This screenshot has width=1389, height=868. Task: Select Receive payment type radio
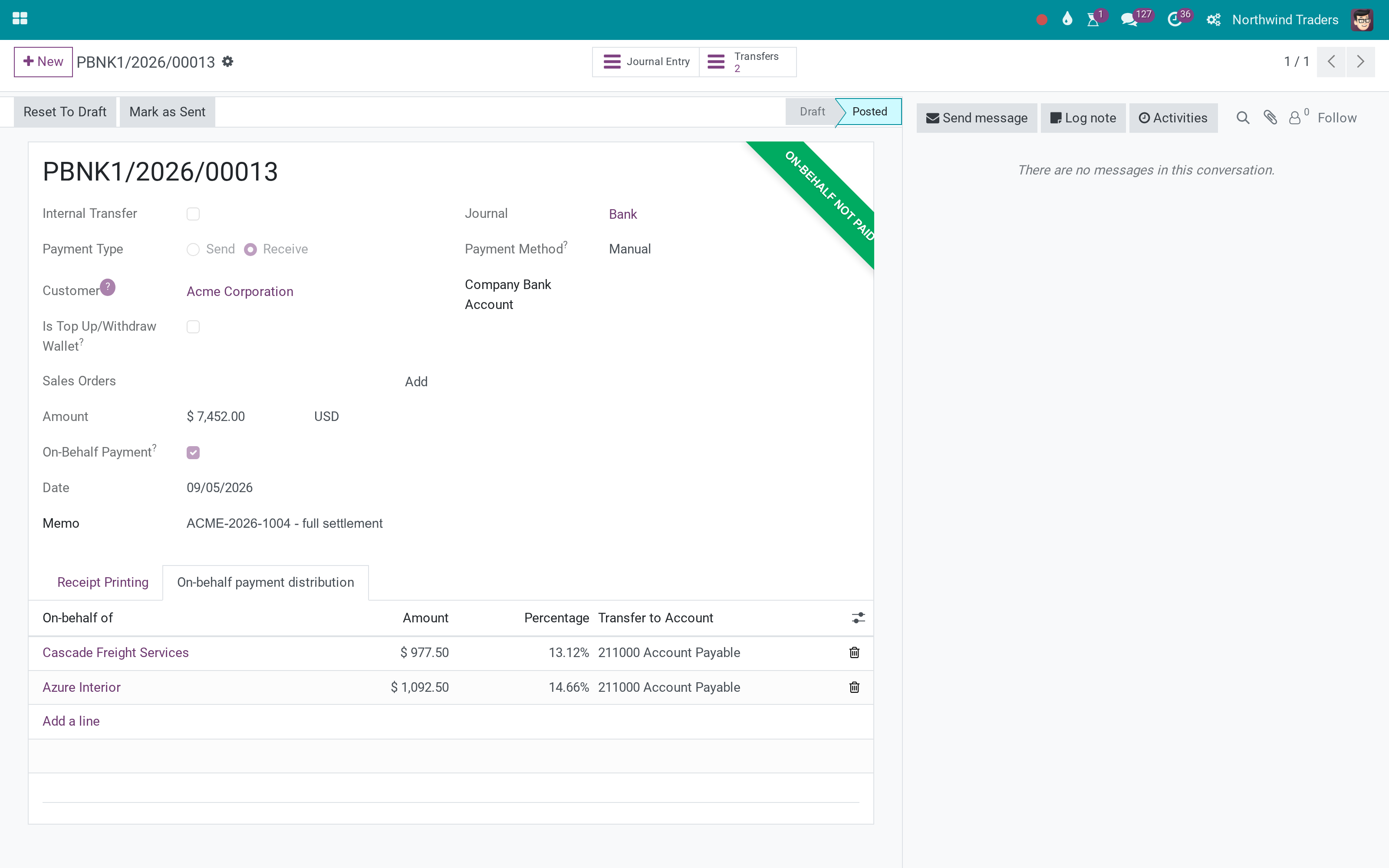pos(250,249)
